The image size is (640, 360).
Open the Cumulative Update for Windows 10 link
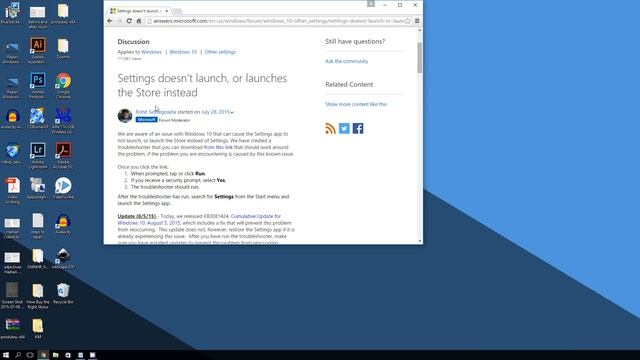(x=256, y=216)
